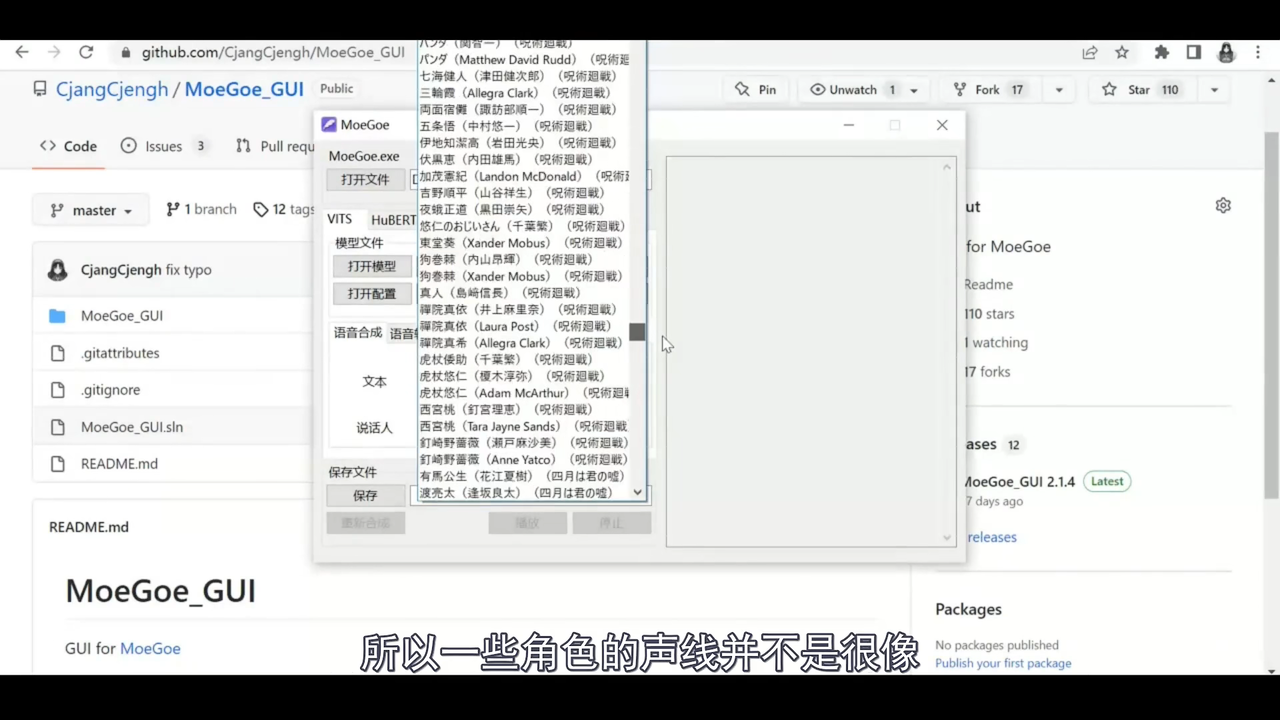The height and width of the screenshot is (720, 1280).
Task: Click the CjangCjengh commit author avatar
Action: click(58, 269)
